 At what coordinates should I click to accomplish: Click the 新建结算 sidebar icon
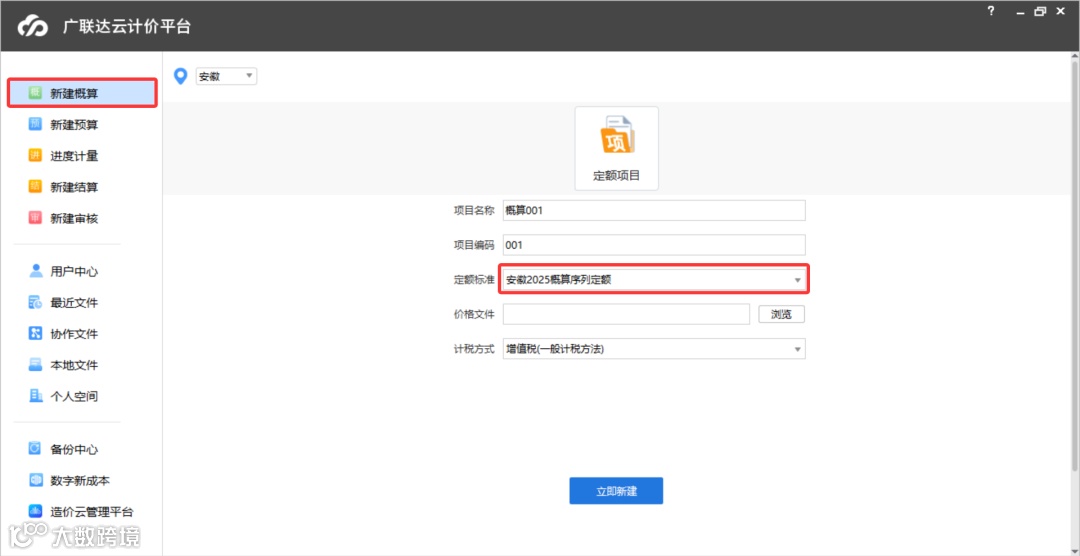(35, 187)
